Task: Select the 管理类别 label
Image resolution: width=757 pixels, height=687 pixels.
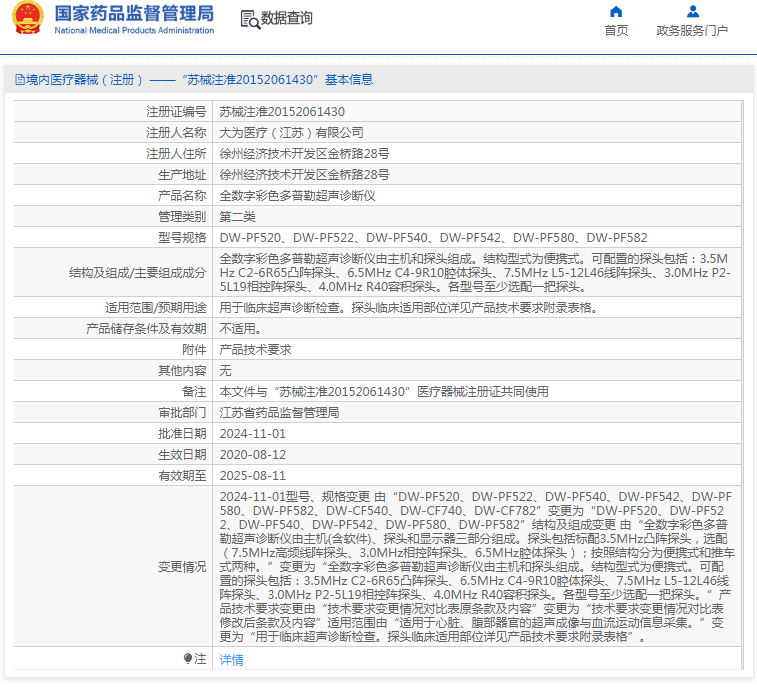Action: [182, 216]
